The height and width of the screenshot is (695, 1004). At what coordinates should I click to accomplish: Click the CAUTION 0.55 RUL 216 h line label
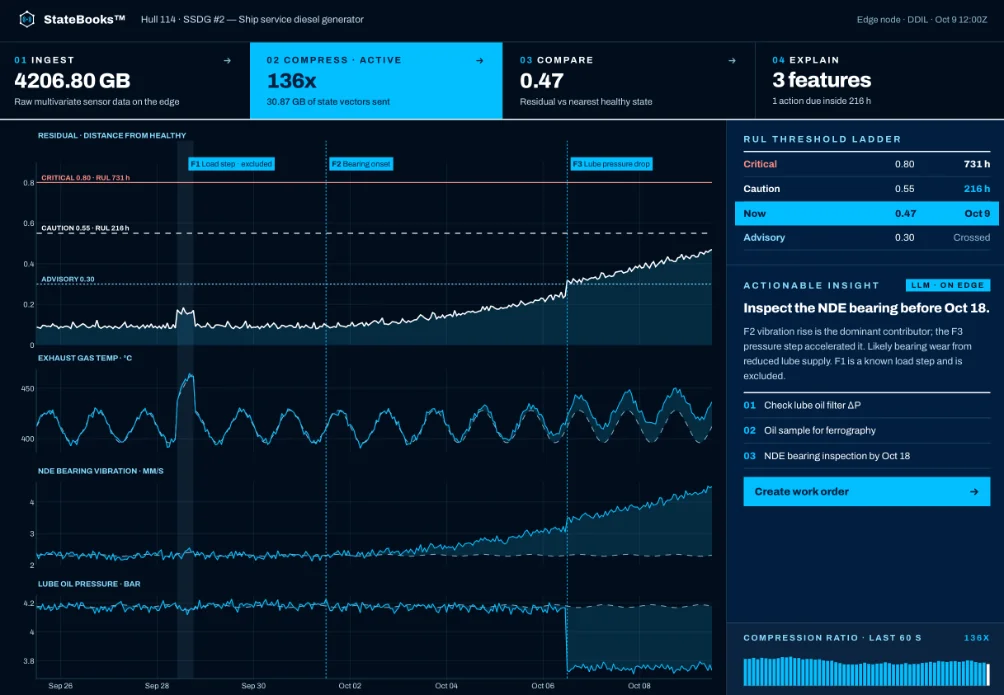coord(85,228)
